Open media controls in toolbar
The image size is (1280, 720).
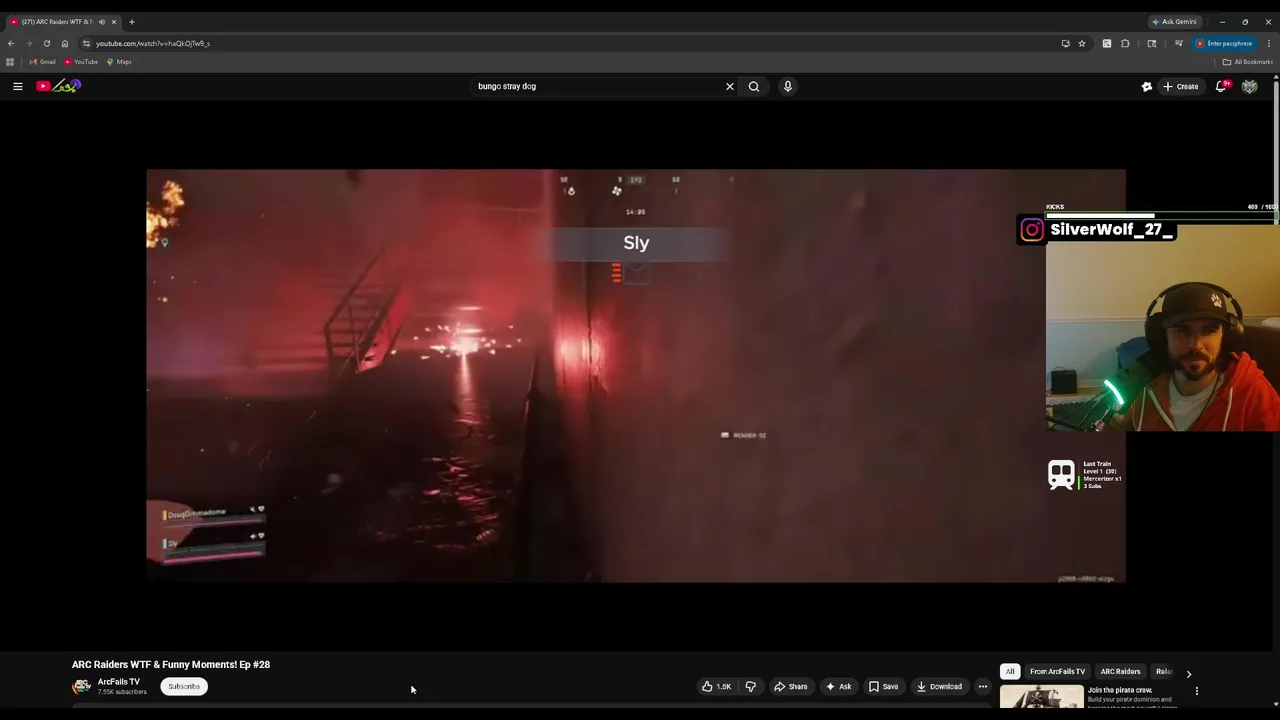pyautogui.click(x=1179, y=43)
